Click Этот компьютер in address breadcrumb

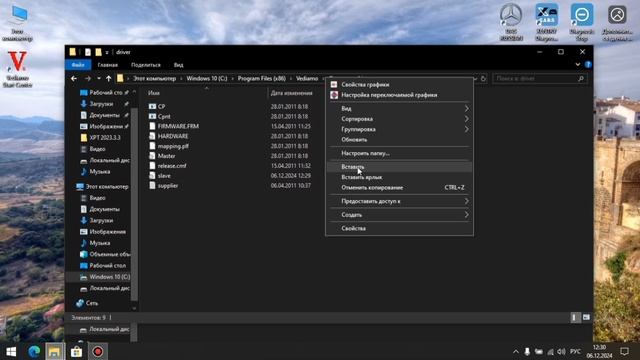(x=154, y=78)
